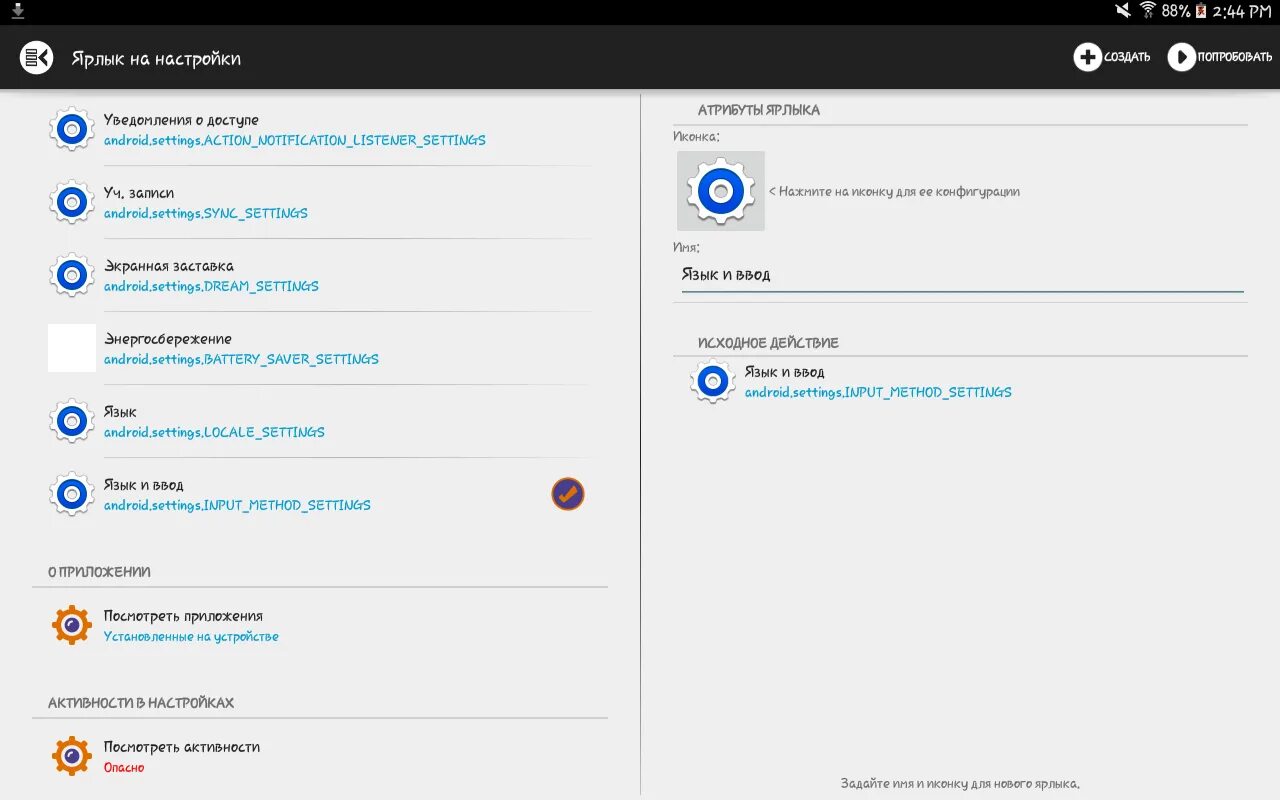Click android.settings.BATTERY_SAVER_SETTINGS text
Image resolution: width=1280 pixels, height=800 pixels.
[241, 360]
